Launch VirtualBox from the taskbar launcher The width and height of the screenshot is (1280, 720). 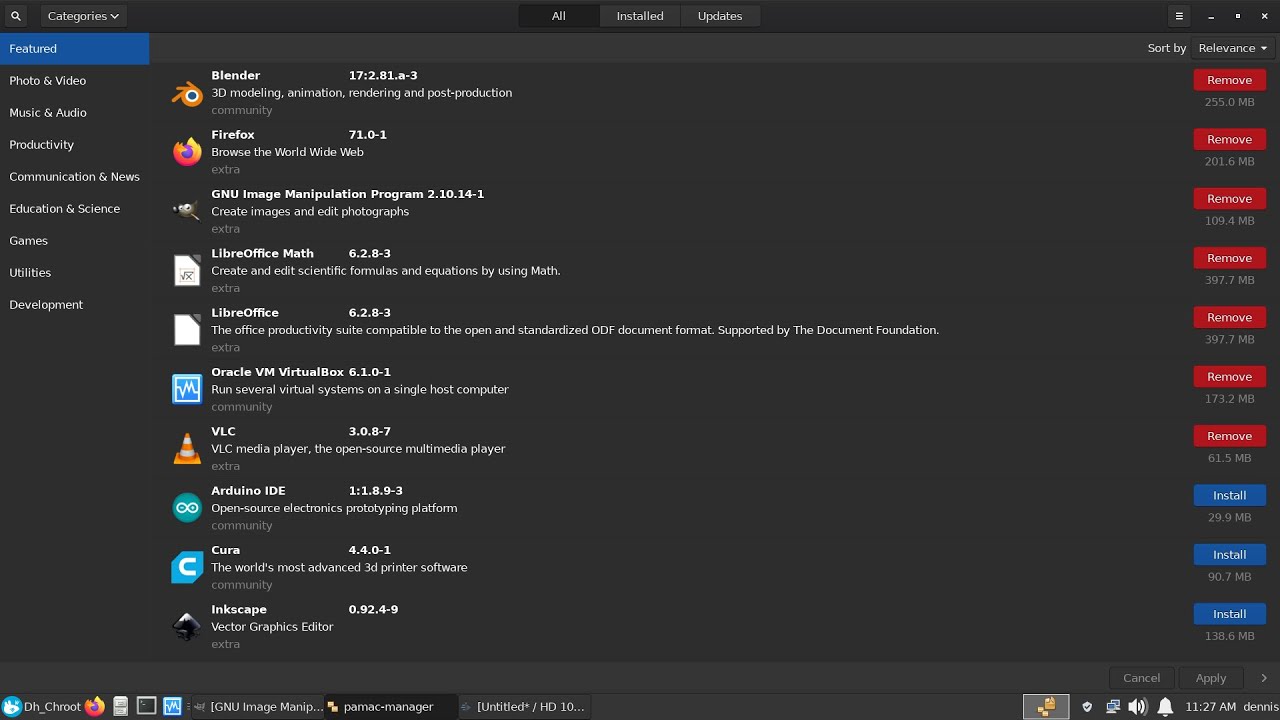(172, 706)
